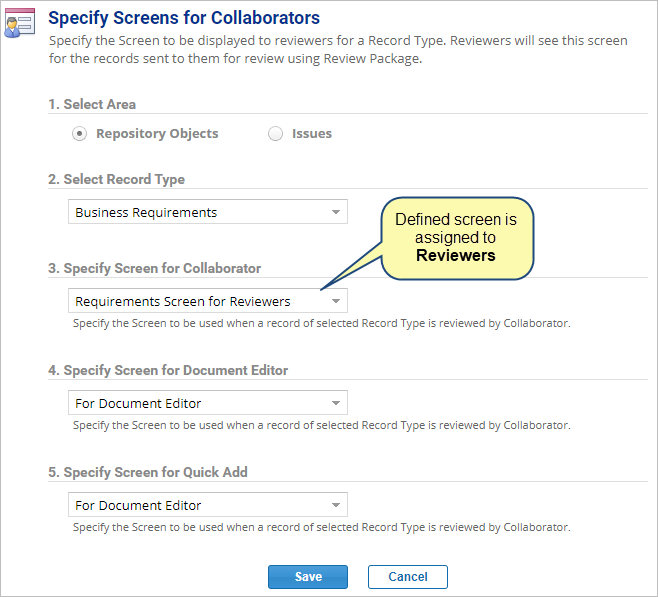Click the arrow on Business Requirements combo box

click(336, 212)
